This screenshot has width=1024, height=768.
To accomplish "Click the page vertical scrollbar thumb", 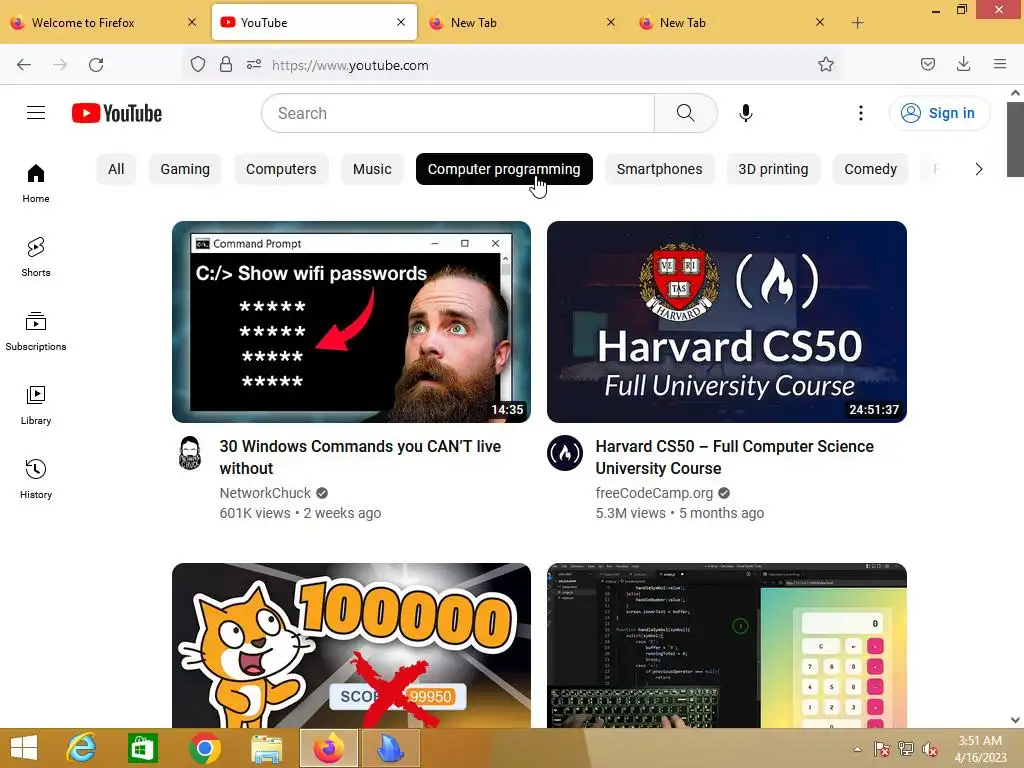I will point(1015,139).
